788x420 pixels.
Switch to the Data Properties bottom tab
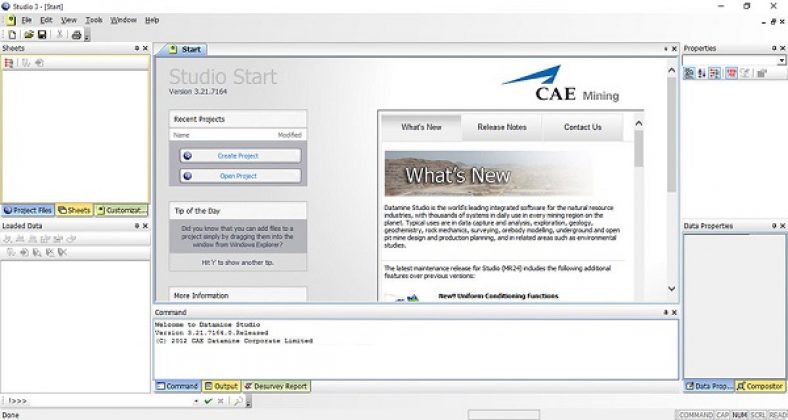(x=709, y=386)
